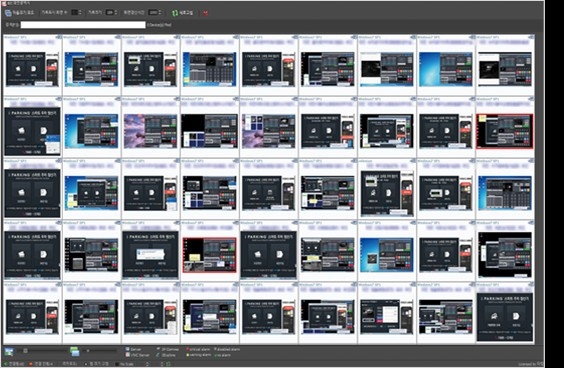Click the green refresh arrows icon

point(174,13)
